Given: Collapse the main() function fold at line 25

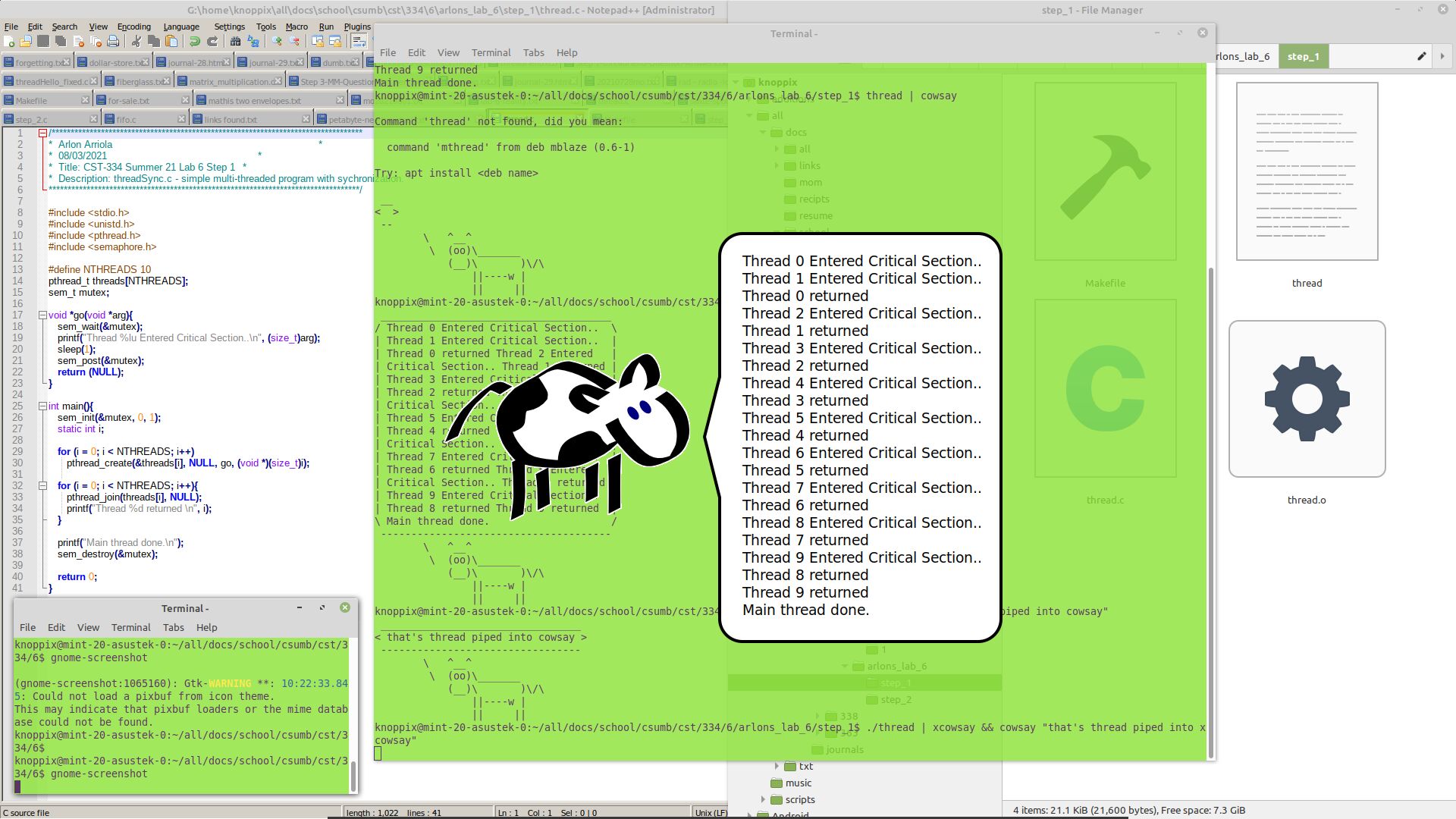Looking at the screenshot, I should tap(43, 406).
